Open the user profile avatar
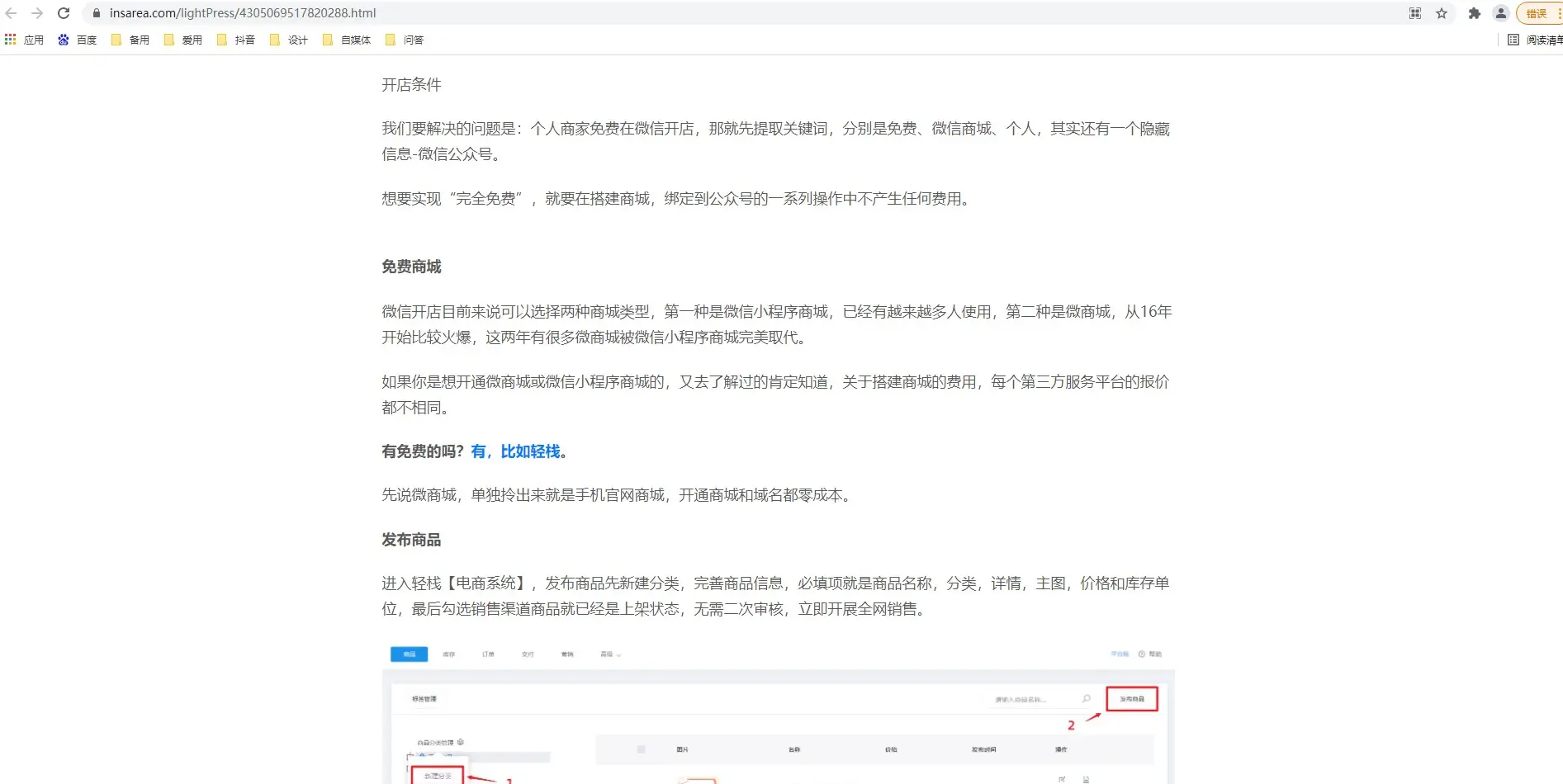1563x784 pixels. point(1501,13)
